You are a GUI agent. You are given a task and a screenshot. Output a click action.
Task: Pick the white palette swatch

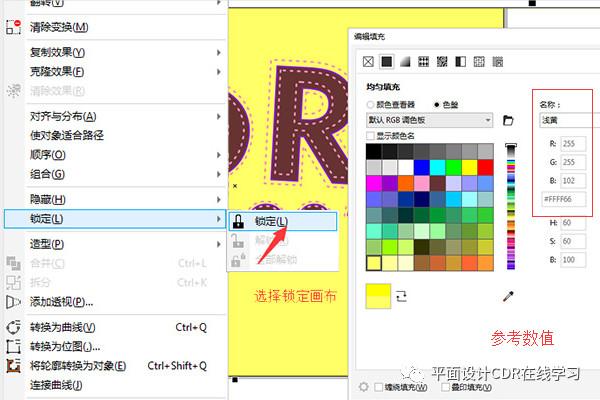(406, 167)
